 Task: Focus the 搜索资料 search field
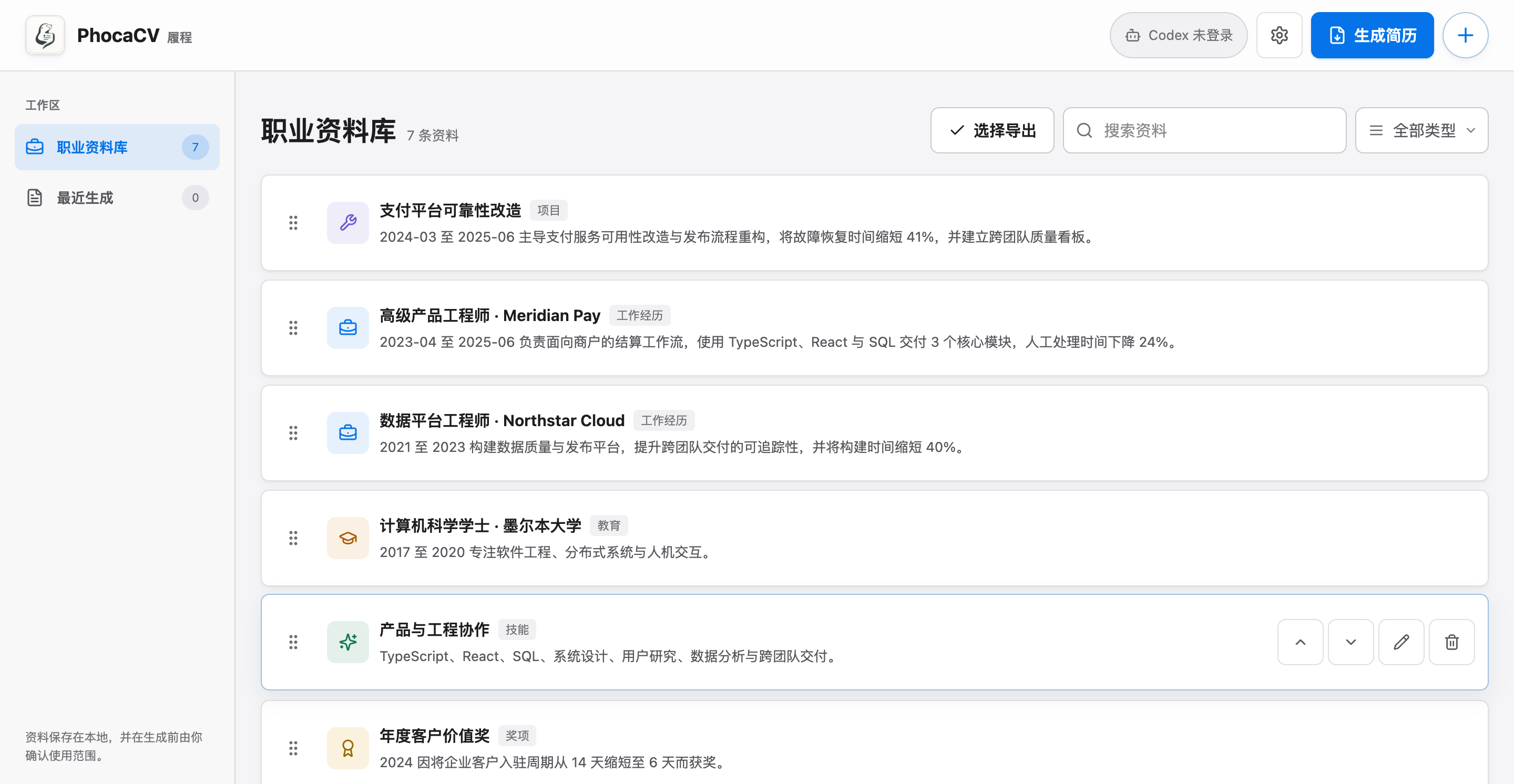pos(1204,130)
